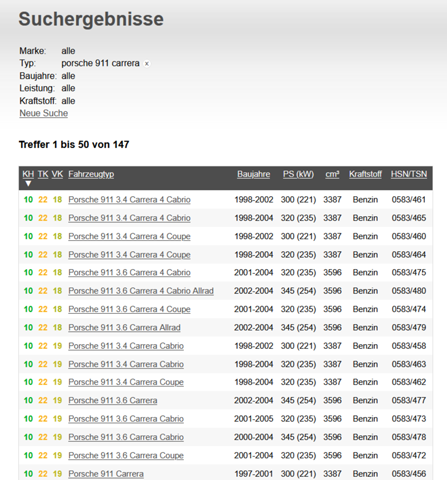Sort table by KH column
447x480 pixels.
pos(28,174)
